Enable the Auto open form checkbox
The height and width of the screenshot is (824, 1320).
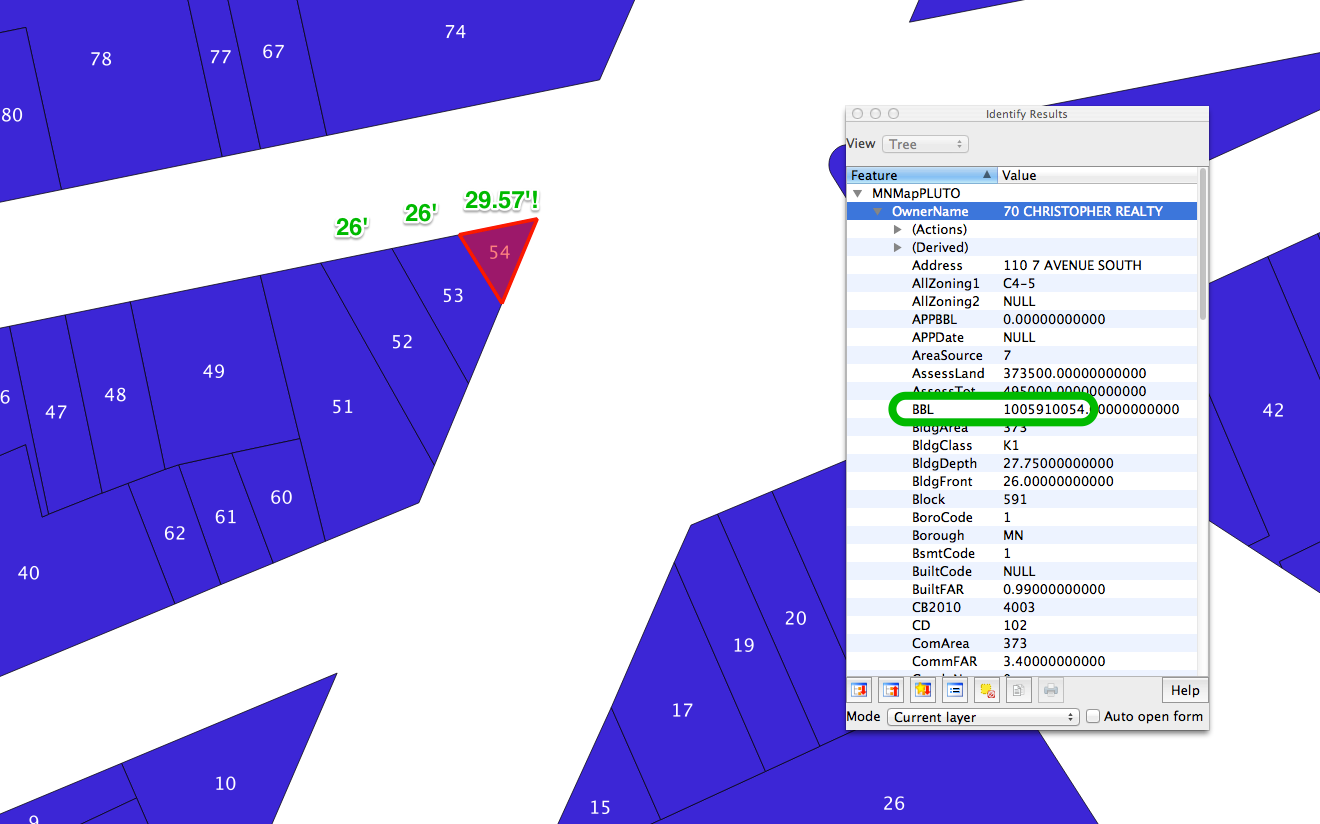click(1093, 716)
